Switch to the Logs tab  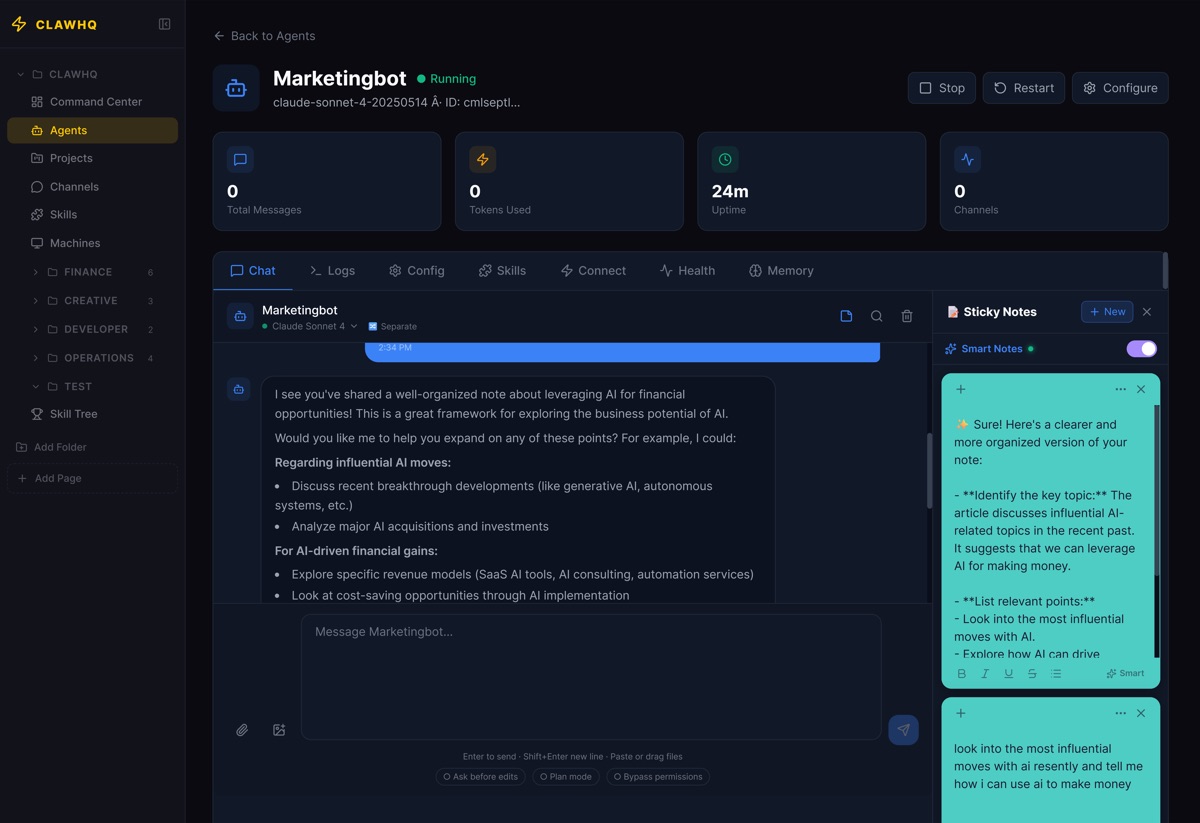[333, 270]
